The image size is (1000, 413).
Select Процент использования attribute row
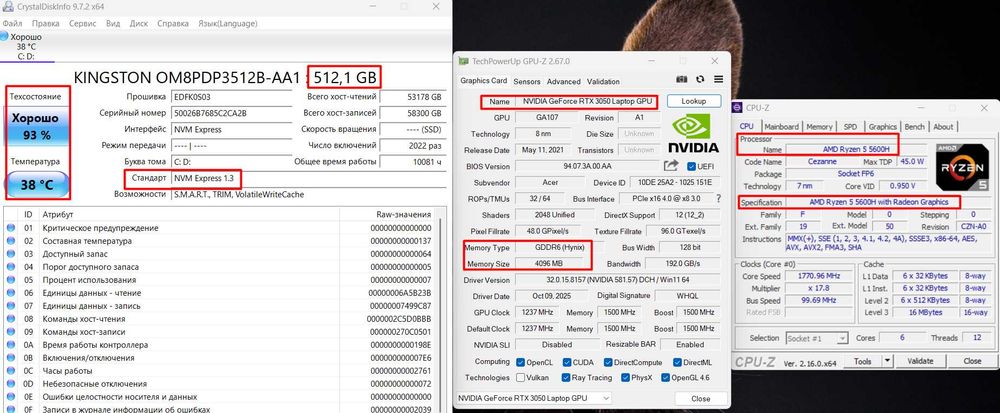tap(221, 280)
